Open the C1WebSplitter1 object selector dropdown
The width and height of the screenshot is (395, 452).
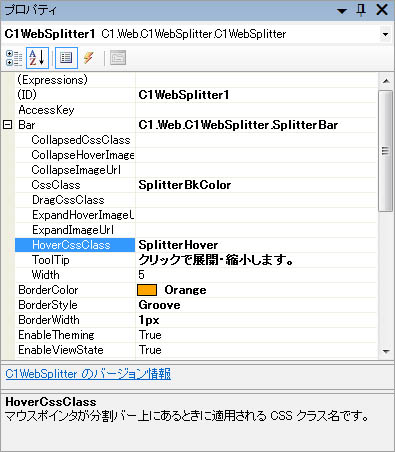point(385,34)
